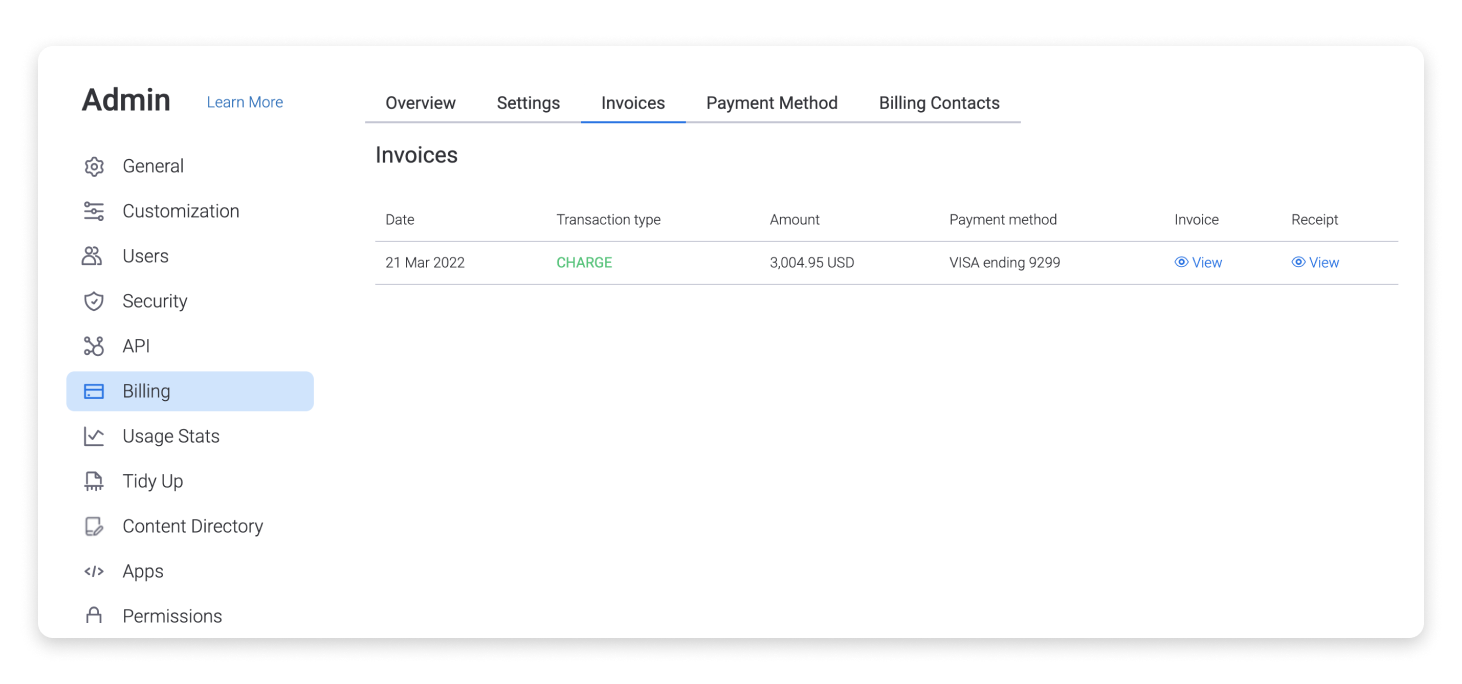1462x684 pixels.
Task: Click the date 21 Mar 2022
Action: pyautogui.click(x=425, y=262)
